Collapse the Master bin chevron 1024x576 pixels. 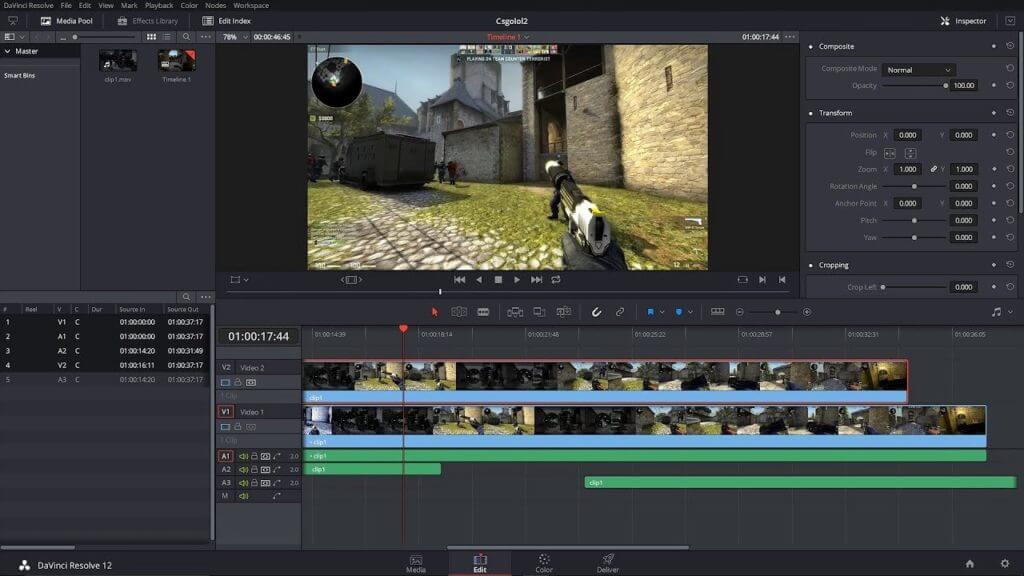tap(8, 51)
